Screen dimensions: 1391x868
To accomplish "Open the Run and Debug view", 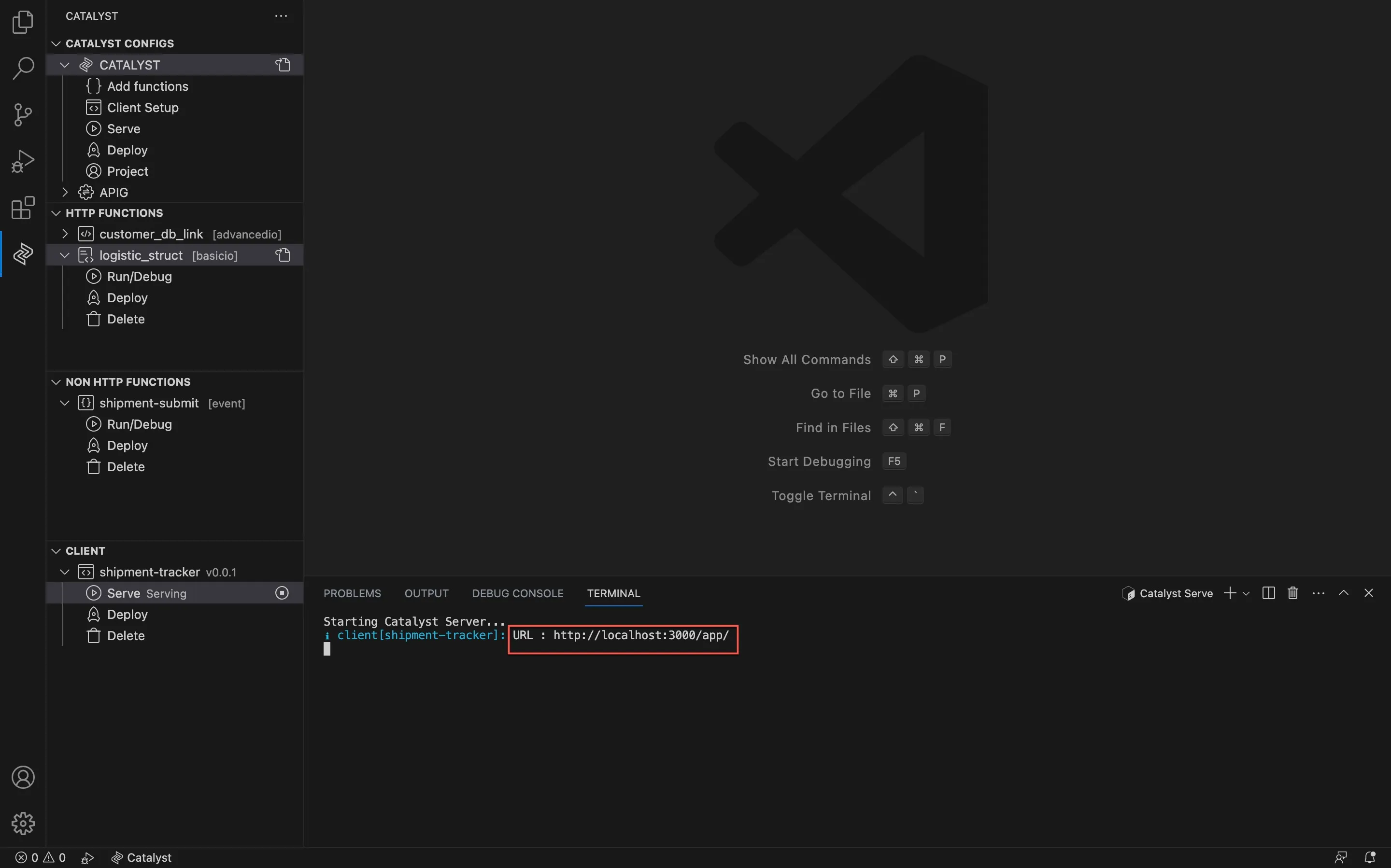I will pos(23,161).
